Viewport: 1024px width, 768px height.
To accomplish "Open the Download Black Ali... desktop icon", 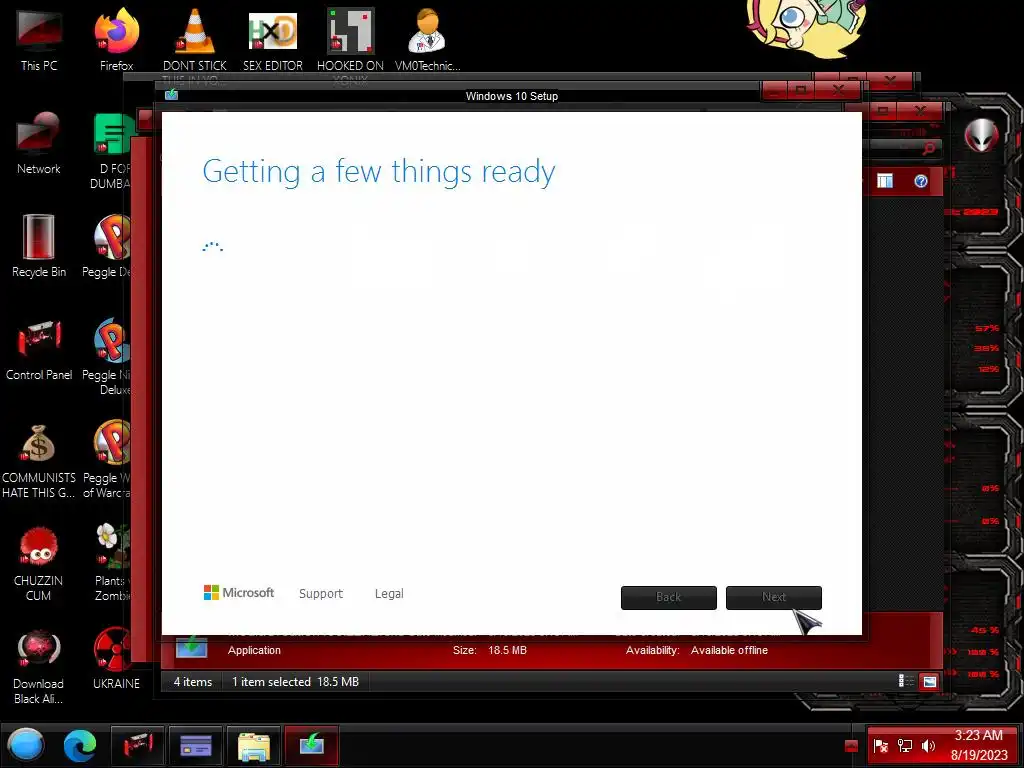I will point(39,666).
